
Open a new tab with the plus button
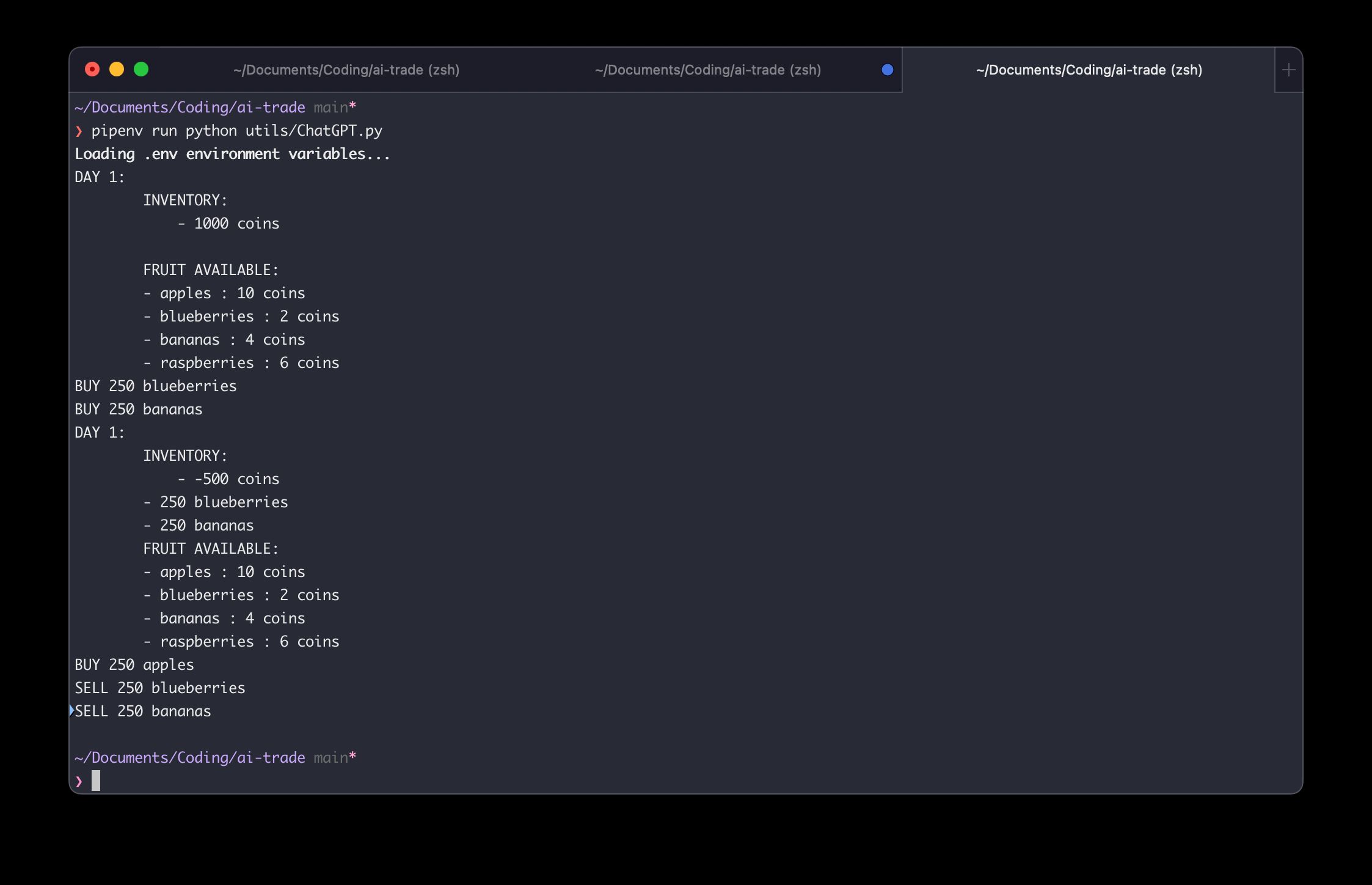point(1289,70)
